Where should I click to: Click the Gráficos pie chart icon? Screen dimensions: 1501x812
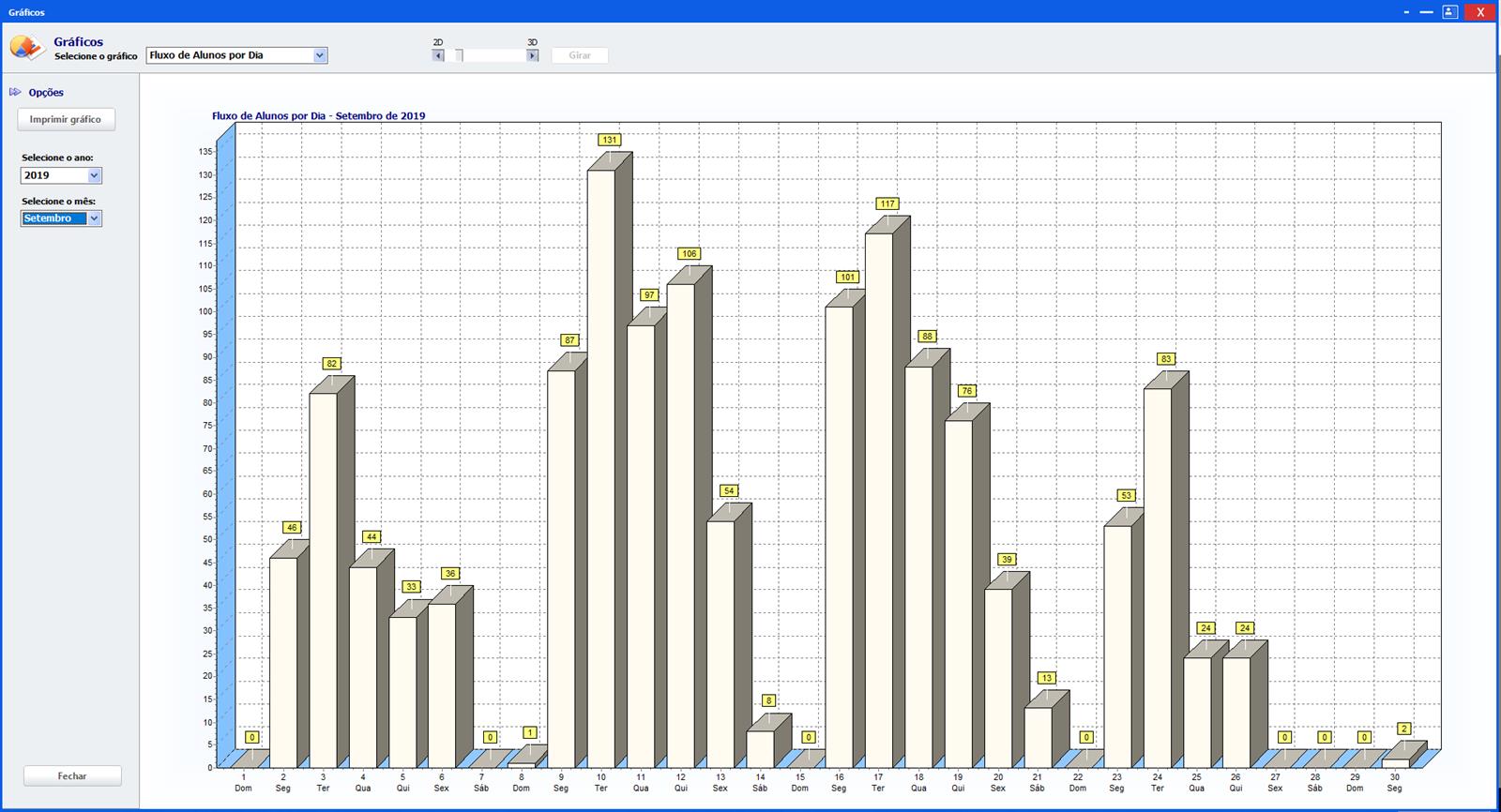coord(26,47)
